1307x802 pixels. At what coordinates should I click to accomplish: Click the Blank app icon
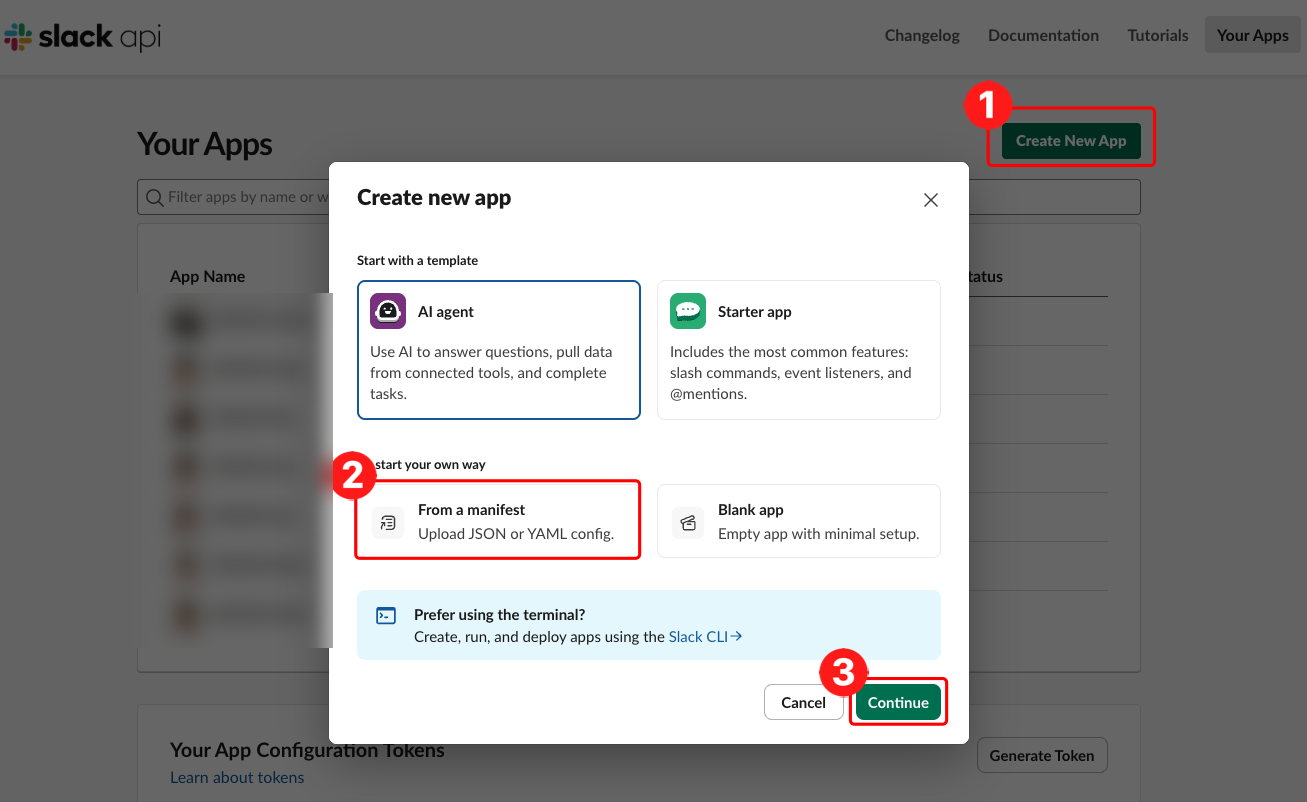click(x=688, y=522)
